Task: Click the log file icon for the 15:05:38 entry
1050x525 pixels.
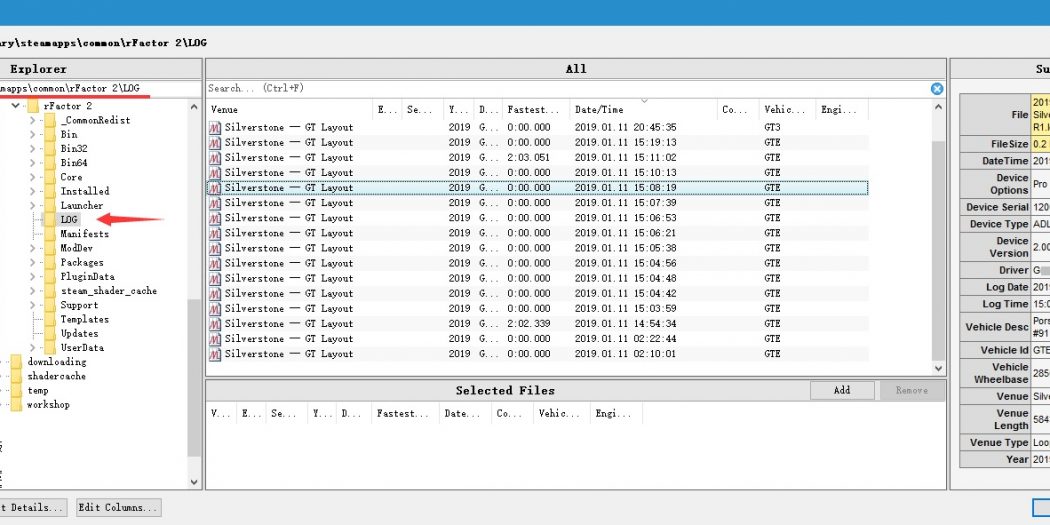Action: tap(214, 248)
